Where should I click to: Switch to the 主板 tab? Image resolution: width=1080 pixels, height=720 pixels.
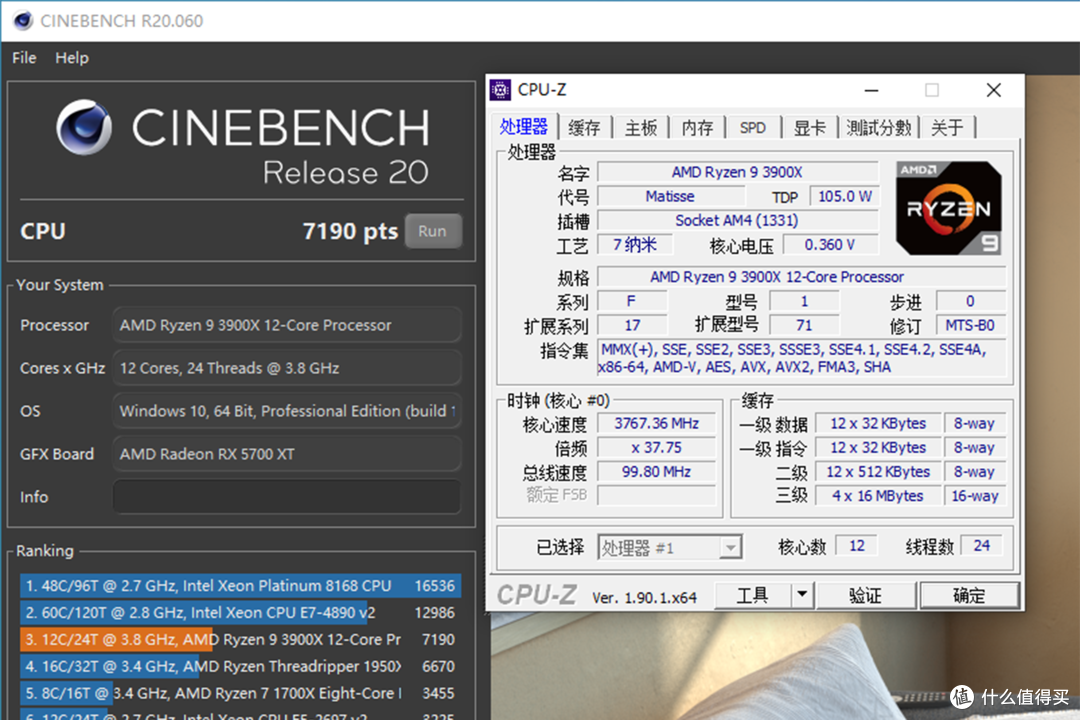coord(641,127)
